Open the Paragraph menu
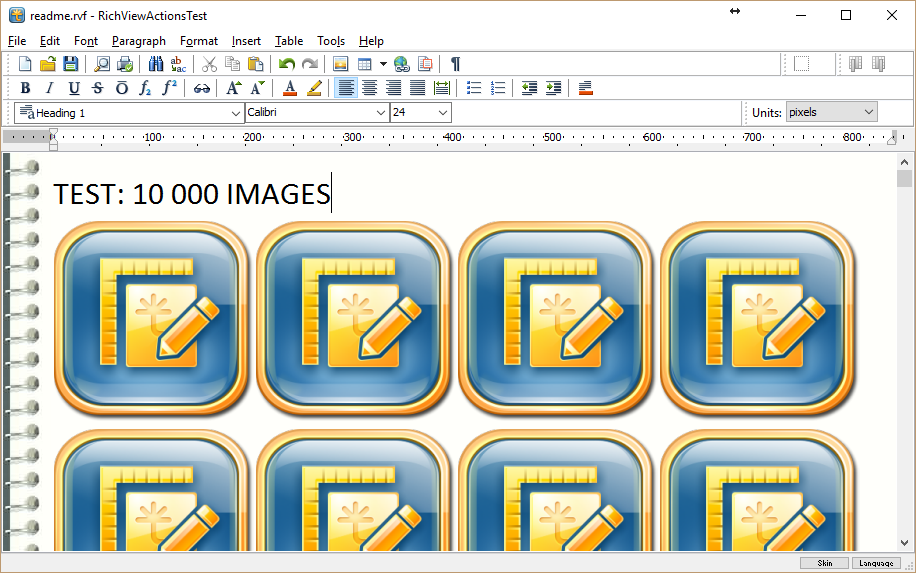This screenshot has width=916, height=573. 138,41
